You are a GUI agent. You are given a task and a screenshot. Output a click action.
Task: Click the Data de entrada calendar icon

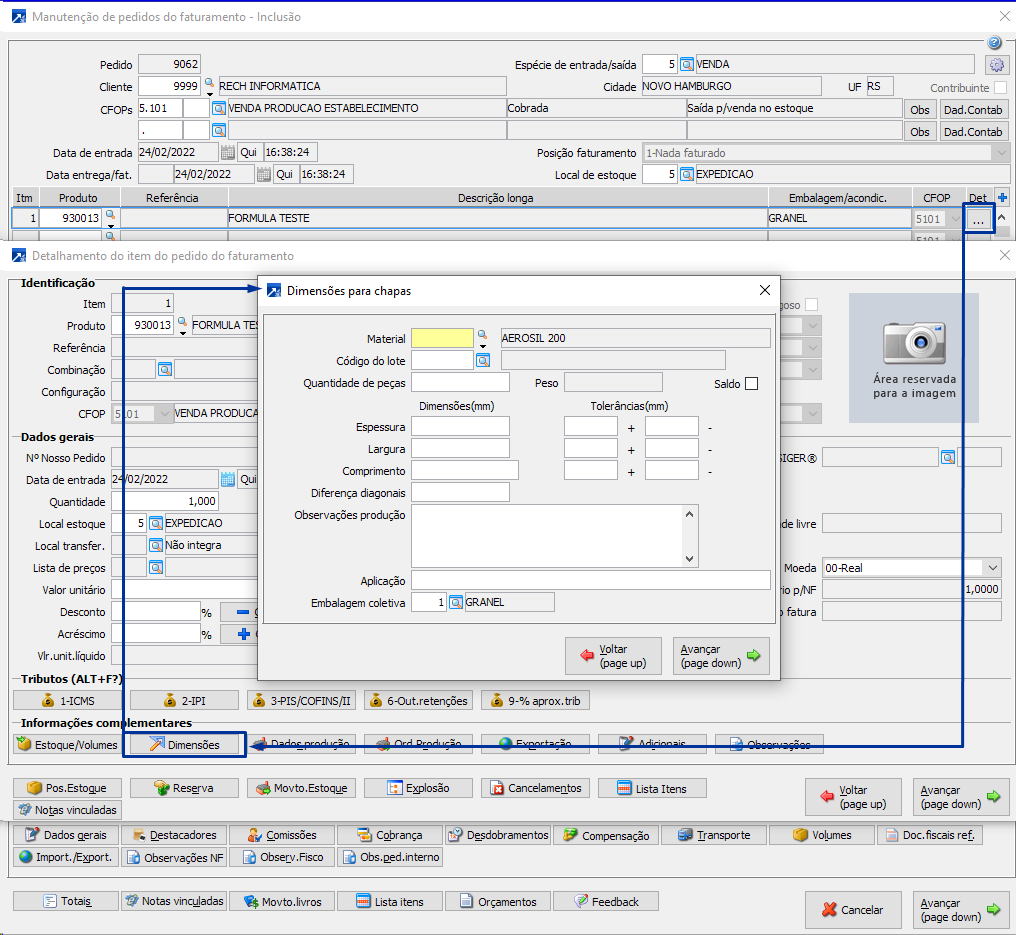pyautogui.click(x=228, y=153)
